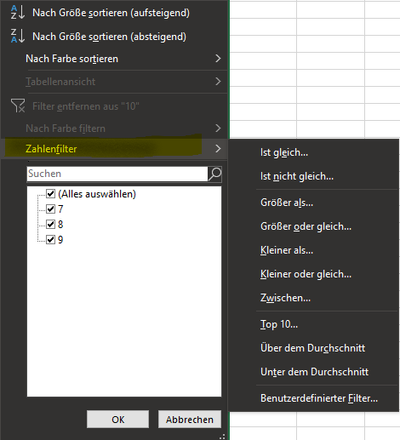Uncheck the checkbox for value 7
This screenshot has height=440, width=400.
[x=51, y=209]
